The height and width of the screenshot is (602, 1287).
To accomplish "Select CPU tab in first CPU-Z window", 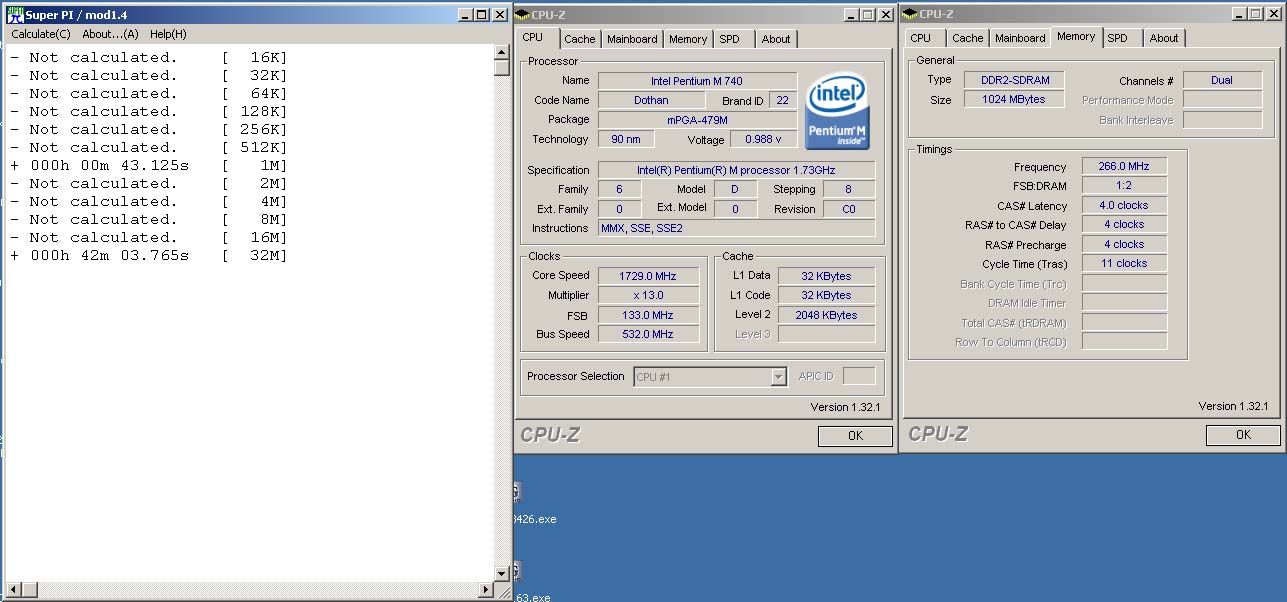I will (x=533, y=37).
